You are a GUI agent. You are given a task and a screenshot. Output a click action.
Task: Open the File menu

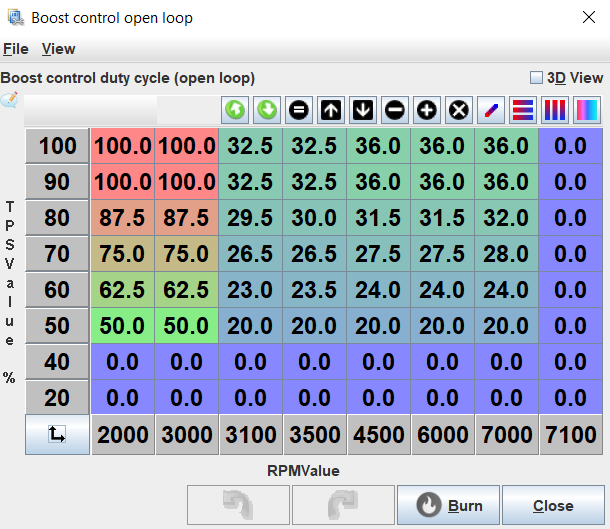tap(15, 49)
